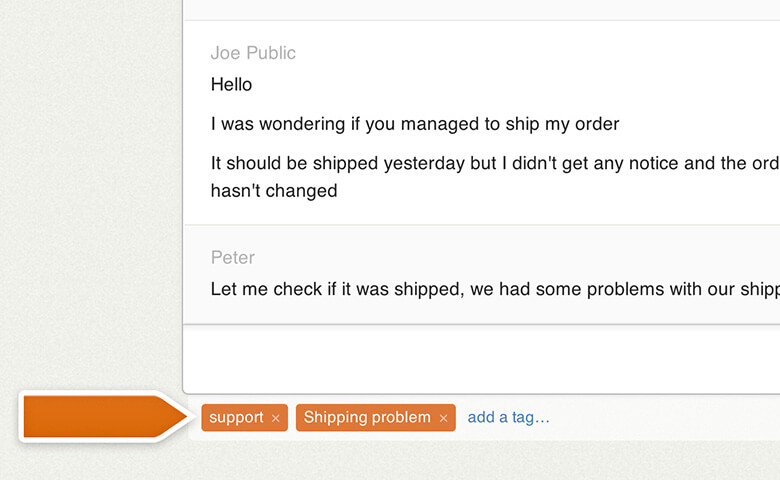Screen dimensions: 780x480
Task: Remove the "support" tag with its x
Action: point(275,418)
